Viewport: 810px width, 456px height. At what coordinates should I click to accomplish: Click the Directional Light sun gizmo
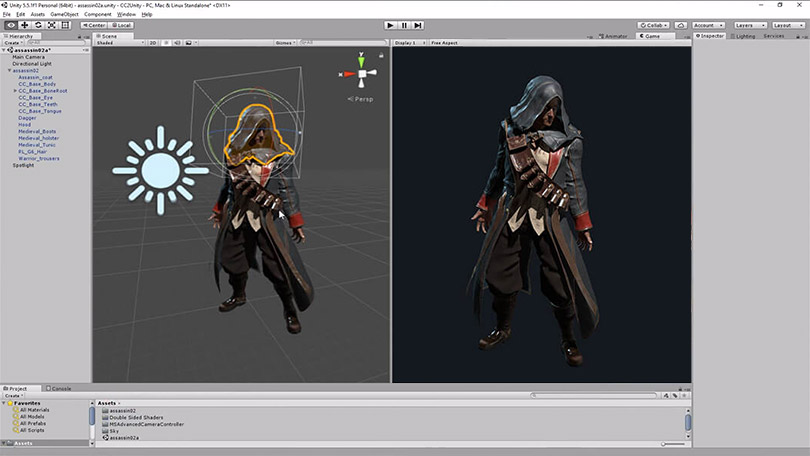point(161,170)
